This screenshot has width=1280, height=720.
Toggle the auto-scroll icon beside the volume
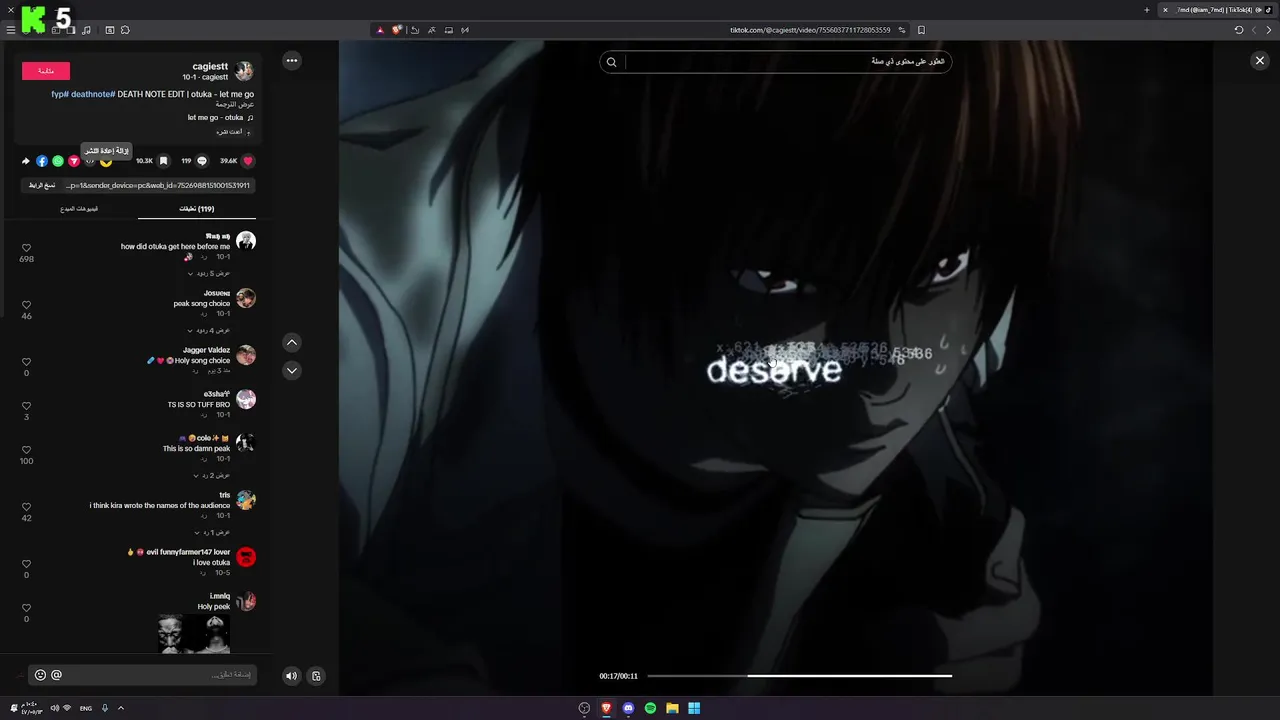click(316, 676)
